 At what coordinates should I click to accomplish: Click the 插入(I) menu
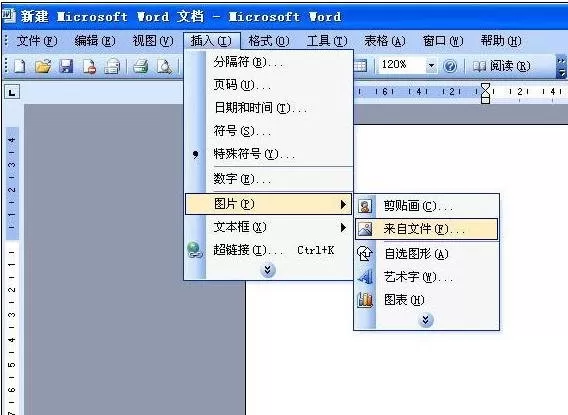coord(211,41)
